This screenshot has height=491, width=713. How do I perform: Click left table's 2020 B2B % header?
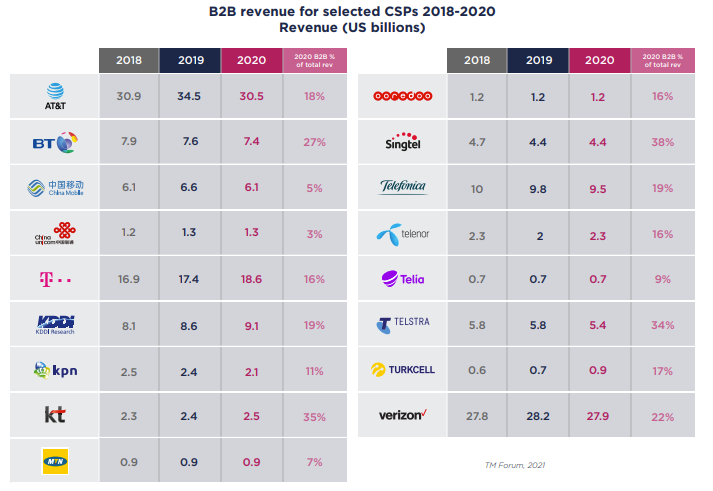[x=315, y=60]
